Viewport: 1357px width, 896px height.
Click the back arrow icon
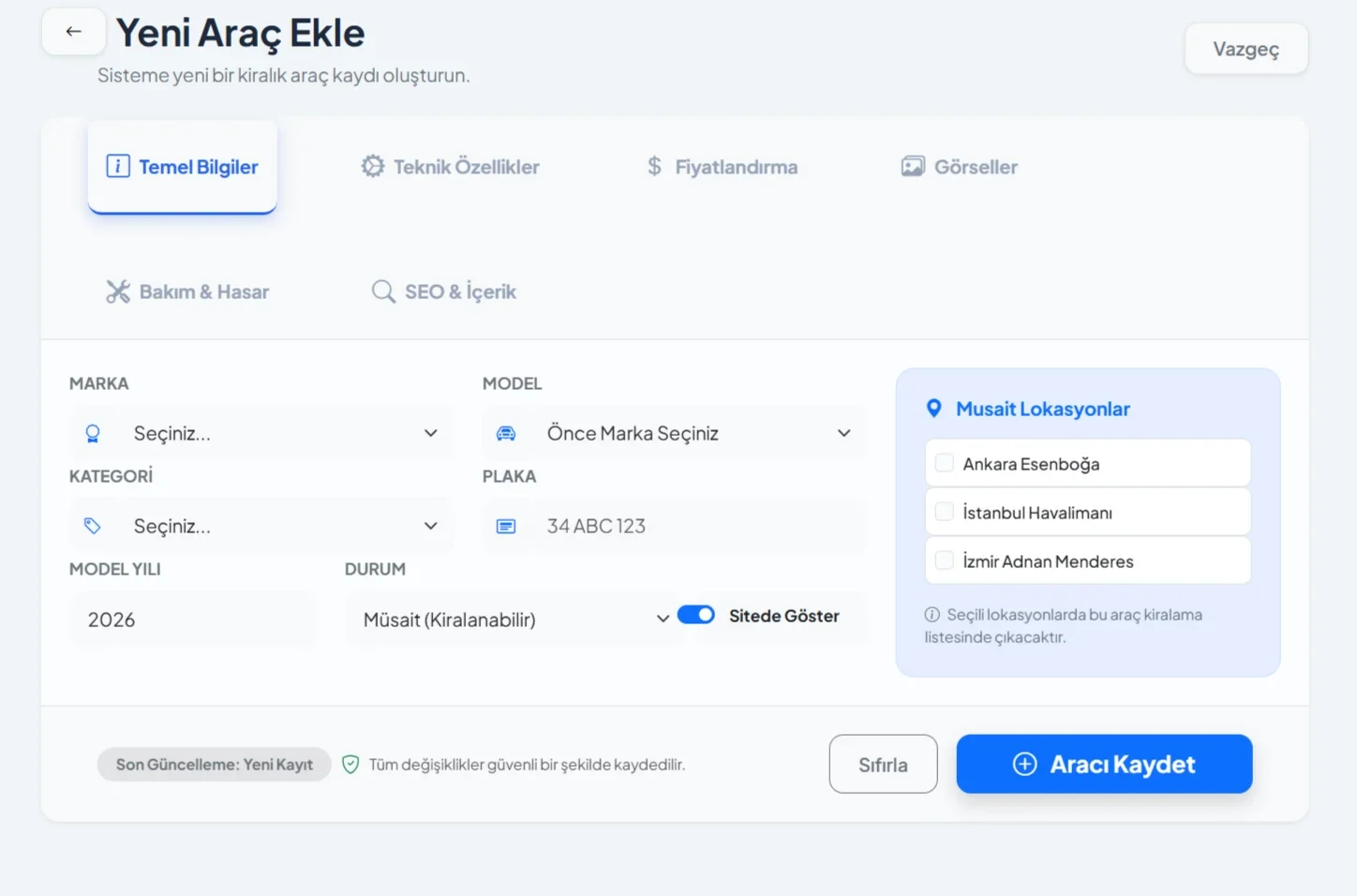73,32
